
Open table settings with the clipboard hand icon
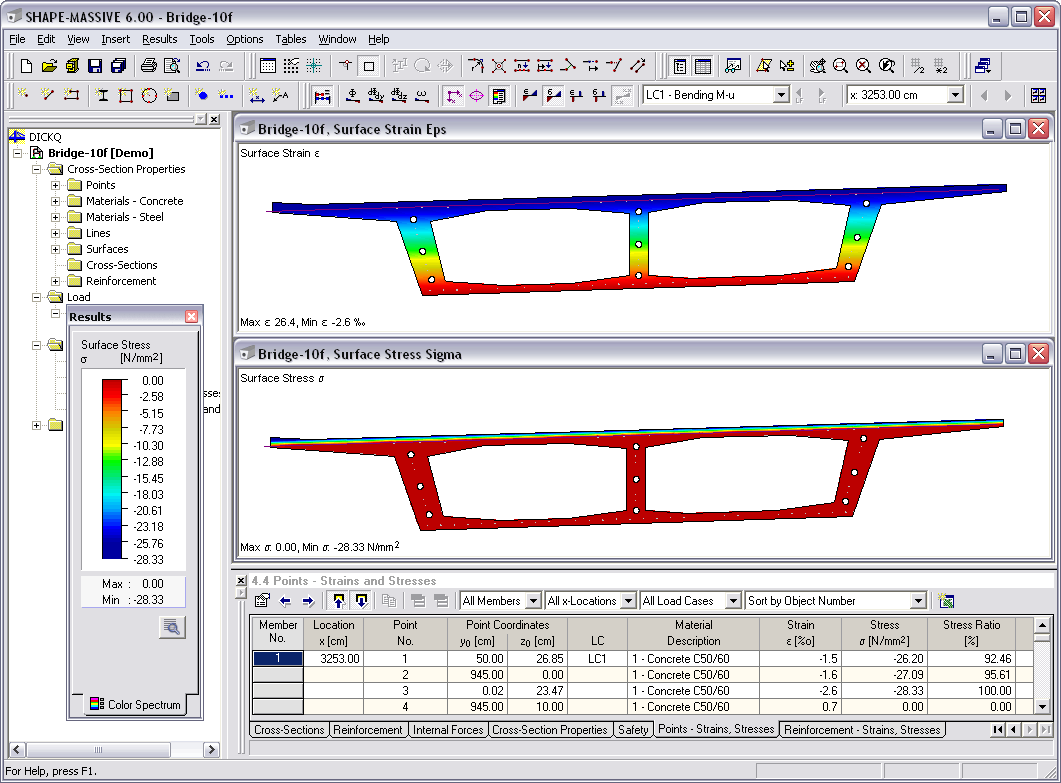pos(263,601)
